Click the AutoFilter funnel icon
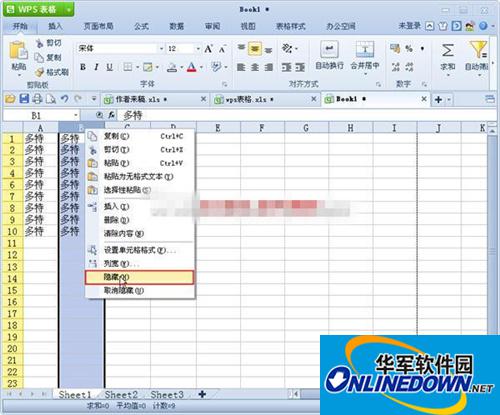 pos(479,49)
